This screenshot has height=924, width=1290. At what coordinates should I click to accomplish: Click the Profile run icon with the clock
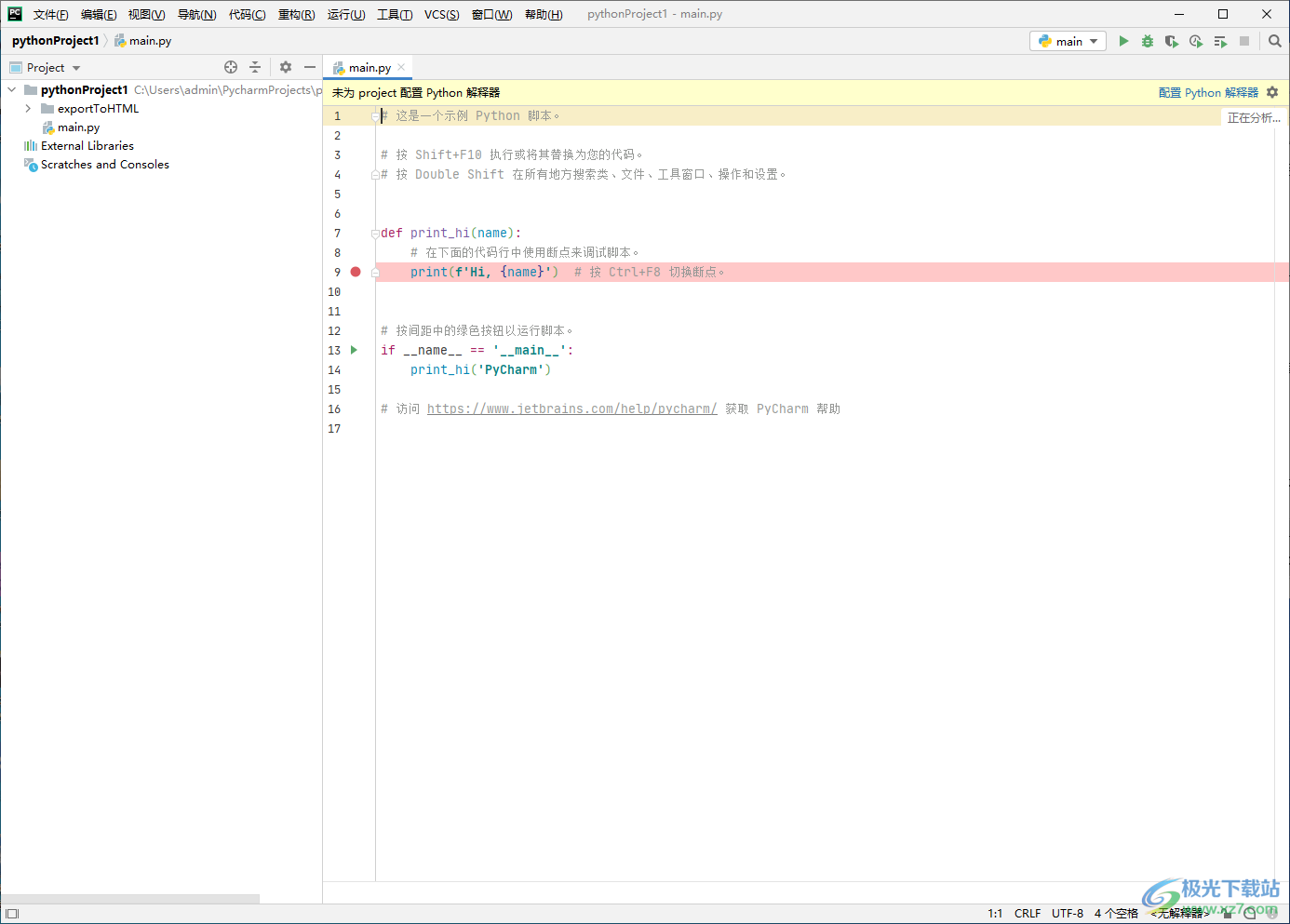coord(1196,41)
